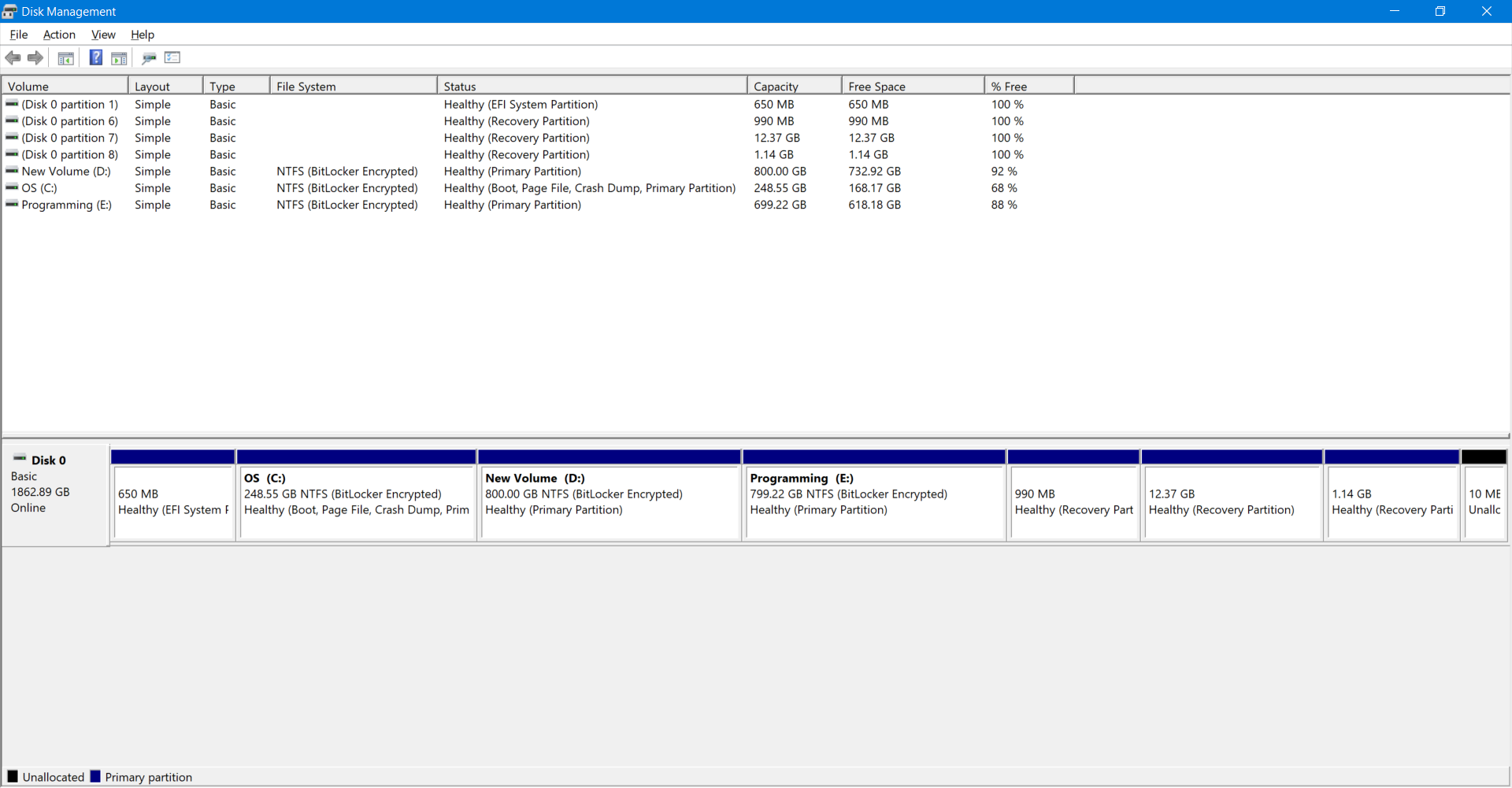Open the Action menu
Viewport: 1512px width, 788px height.
(59, 35)
